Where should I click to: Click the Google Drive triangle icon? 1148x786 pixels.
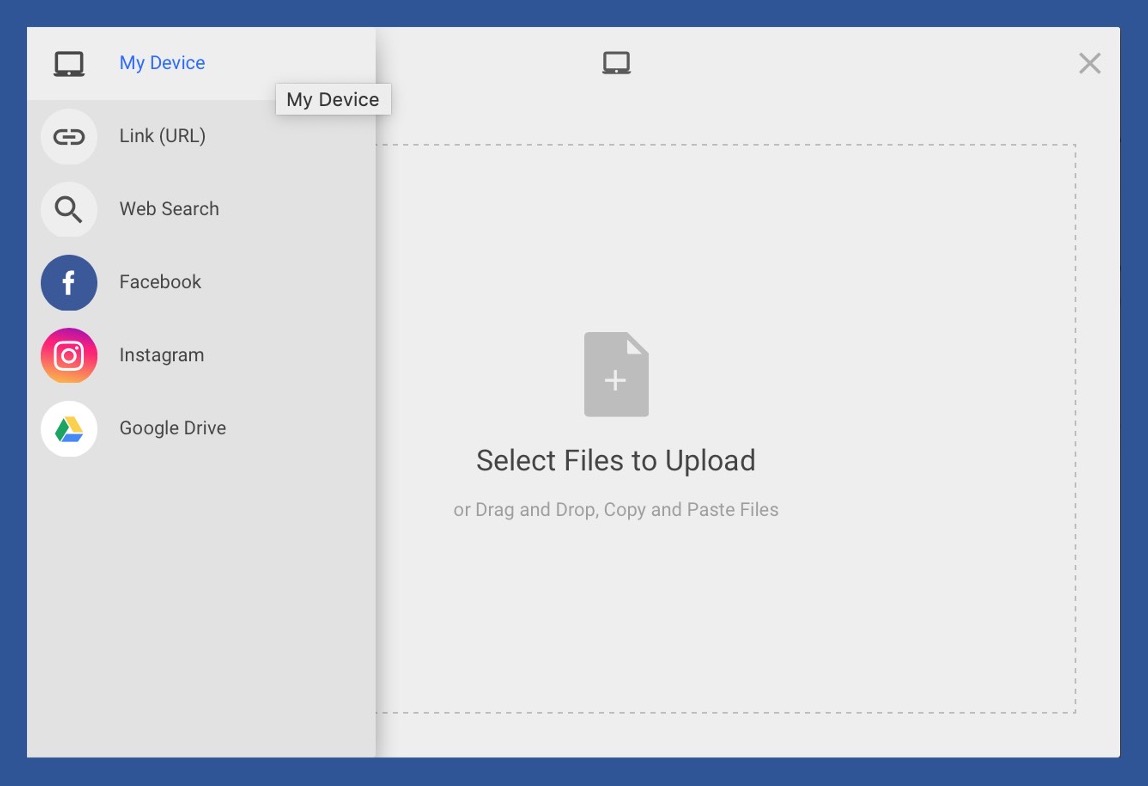click(x=69, y=429)
